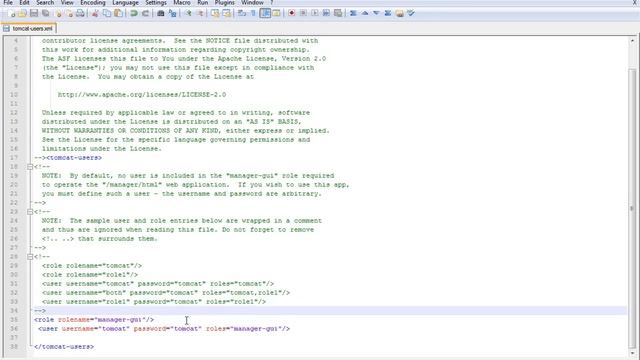Image resolution: width=640 pixels, height=360 pixels.
Task: Click the scrollbar up arrow
Action: (x=632, y=40)
